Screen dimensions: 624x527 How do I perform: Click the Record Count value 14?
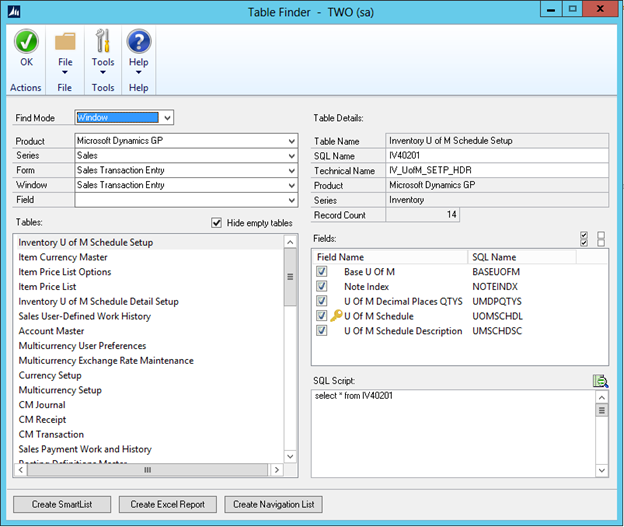422,215
